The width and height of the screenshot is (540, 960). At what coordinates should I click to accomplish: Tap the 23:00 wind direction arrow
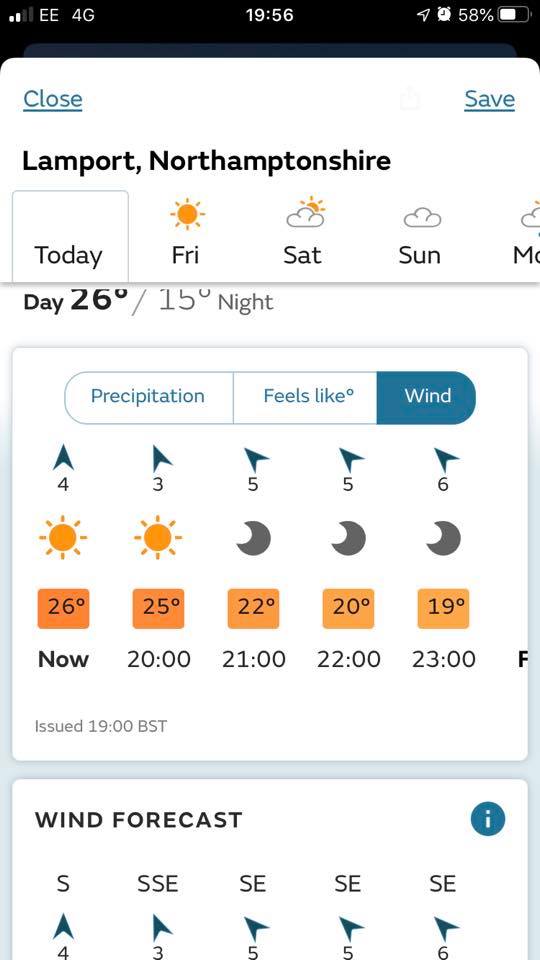click(443, 459)
